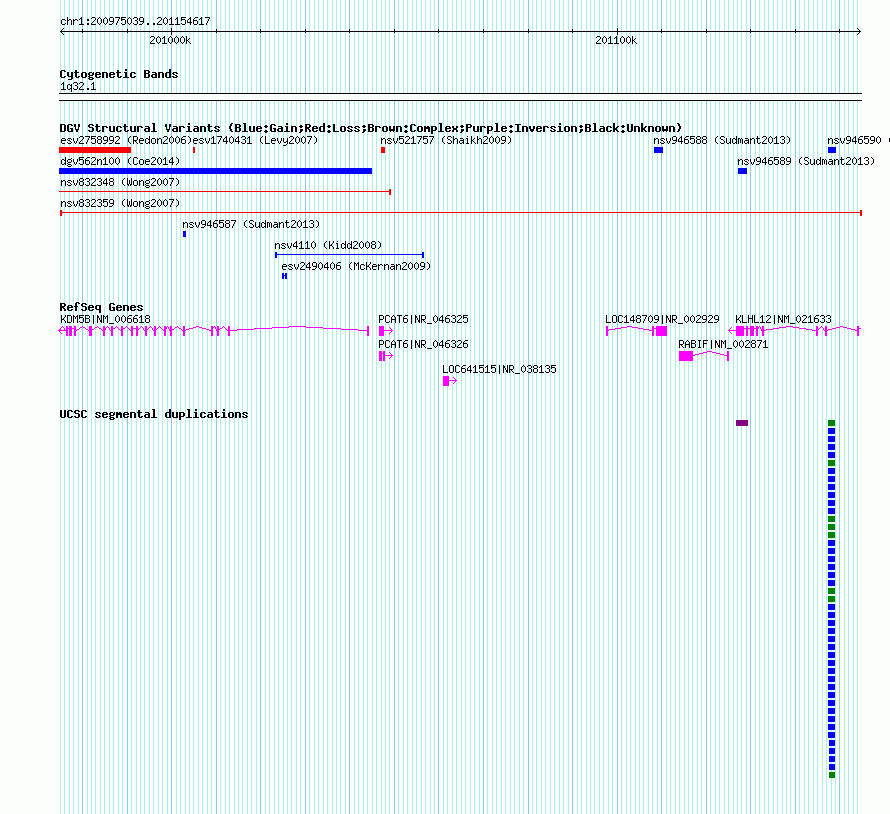Select the long blue dgv562n100 gain bar

(x=216, y=171)
